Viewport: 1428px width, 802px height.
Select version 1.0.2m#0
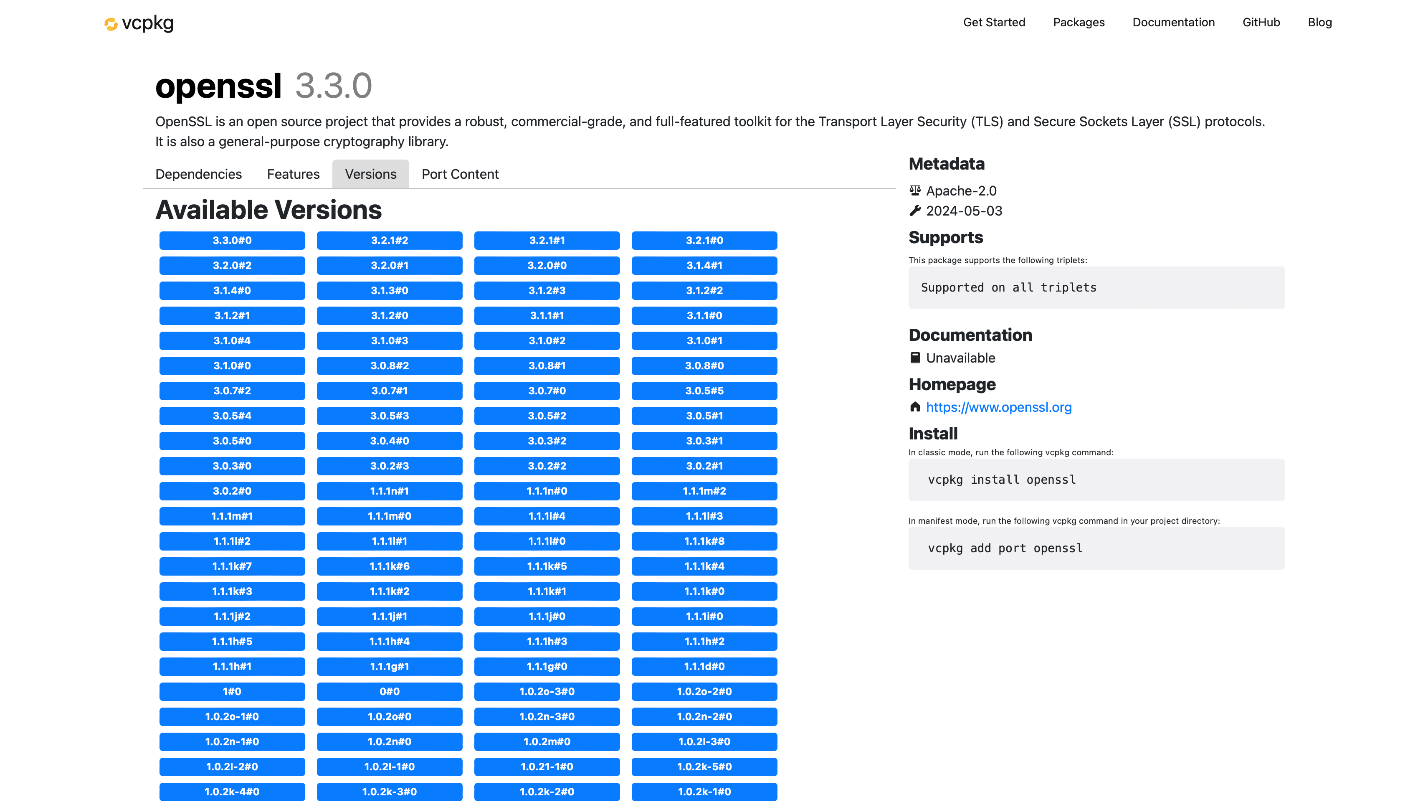click(547, 742)
